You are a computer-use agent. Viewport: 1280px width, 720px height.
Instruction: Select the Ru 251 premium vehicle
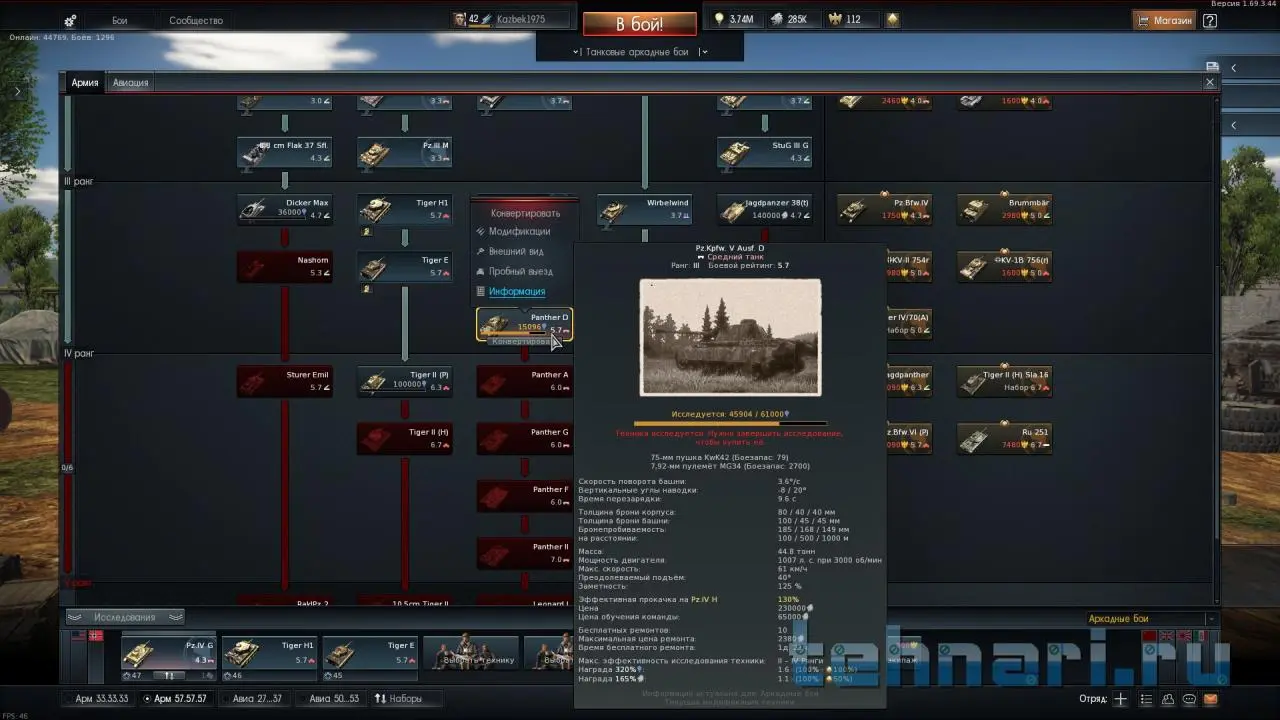[1004, 439]
